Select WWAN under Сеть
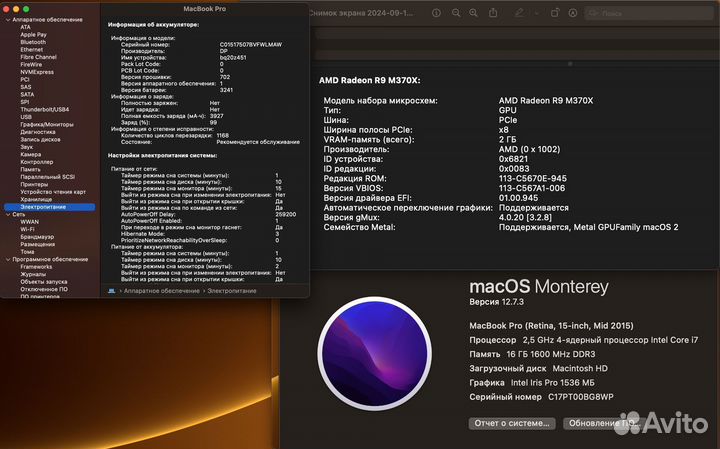The width and height of the screenshot is (720, 449). point(29,222)
